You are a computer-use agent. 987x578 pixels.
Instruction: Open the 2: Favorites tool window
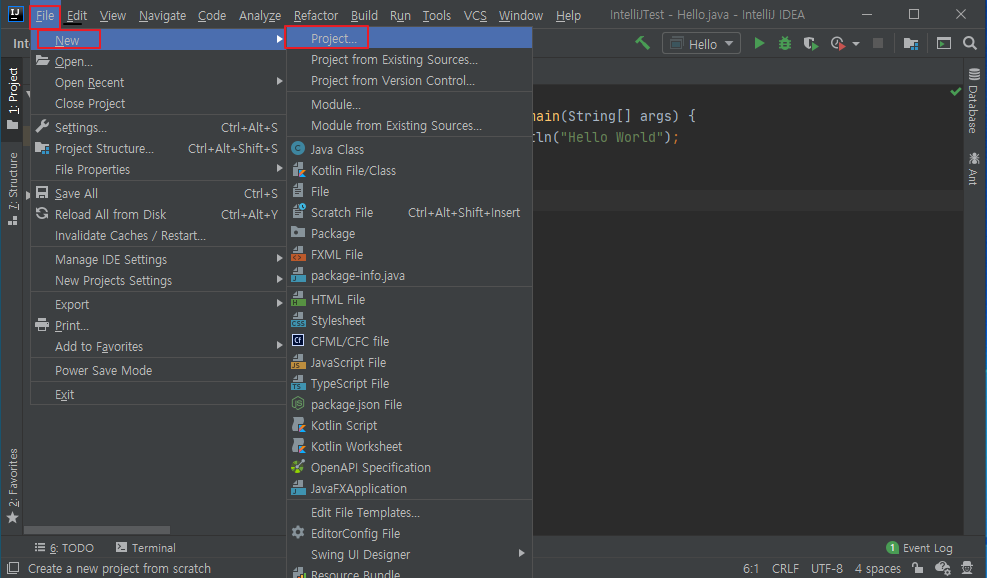click(13, 485)
